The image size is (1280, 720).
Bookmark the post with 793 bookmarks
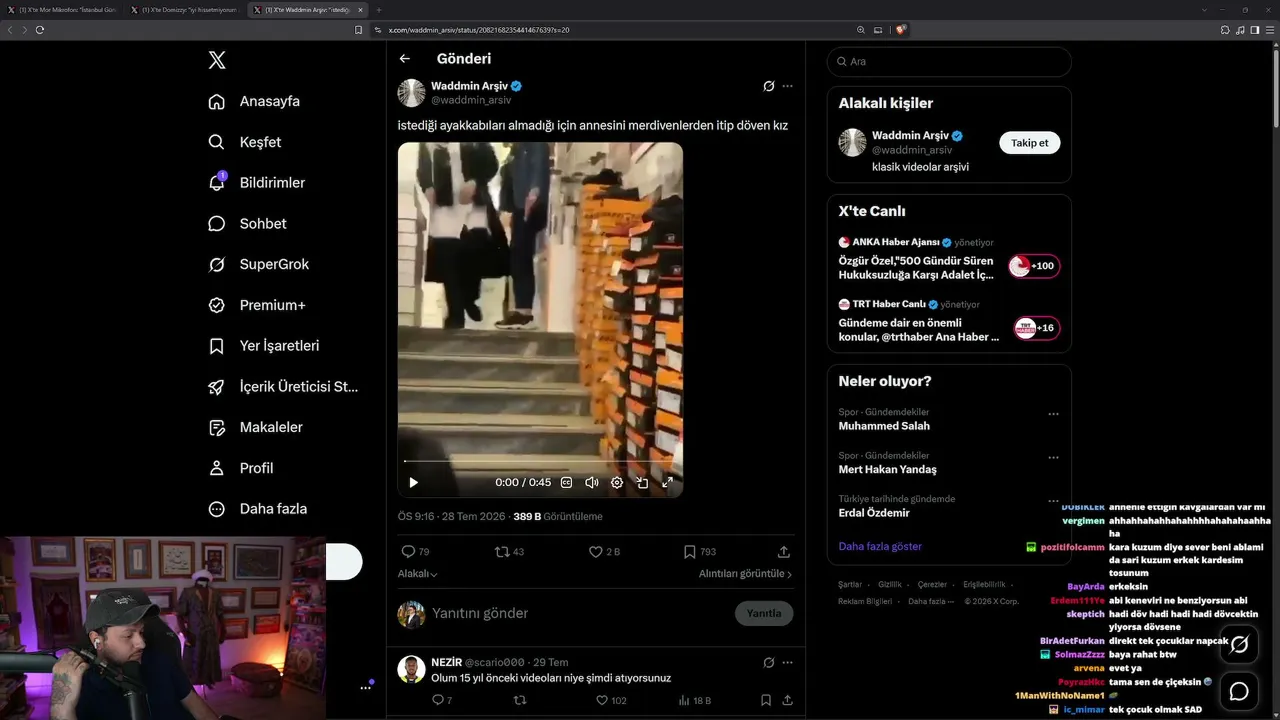click(x=690, y=552)
